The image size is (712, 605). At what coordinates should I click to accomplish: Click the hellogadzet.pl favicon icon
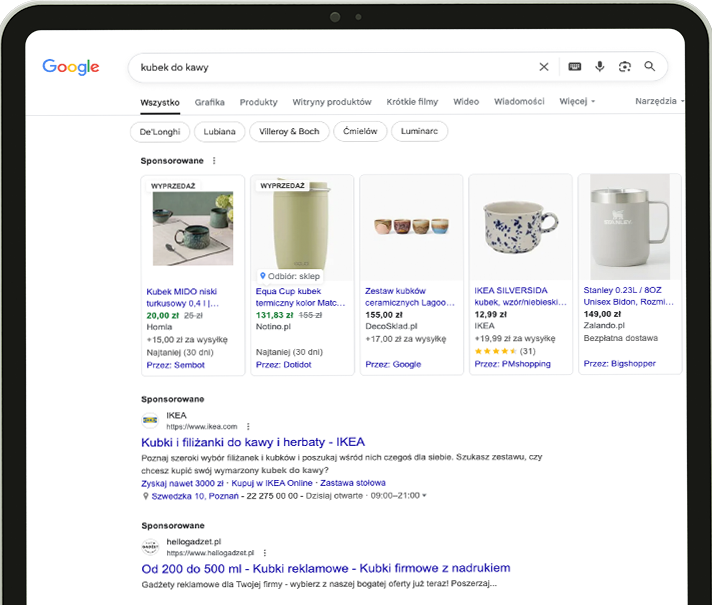click(x=150, y=546)
